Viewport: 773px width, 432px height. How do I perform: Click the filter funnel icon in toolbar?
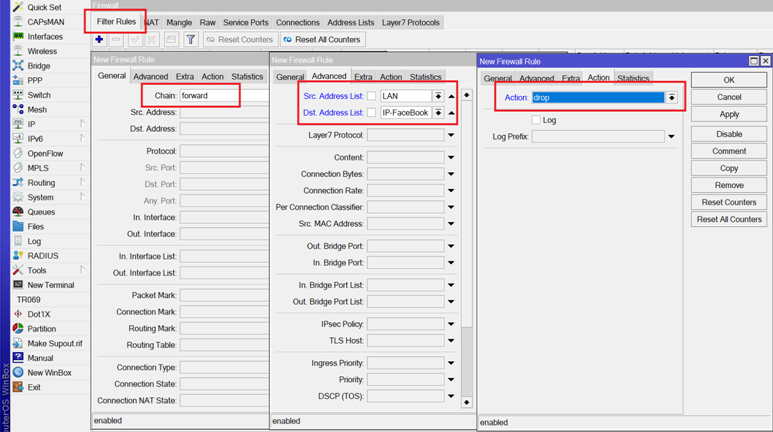190,40
